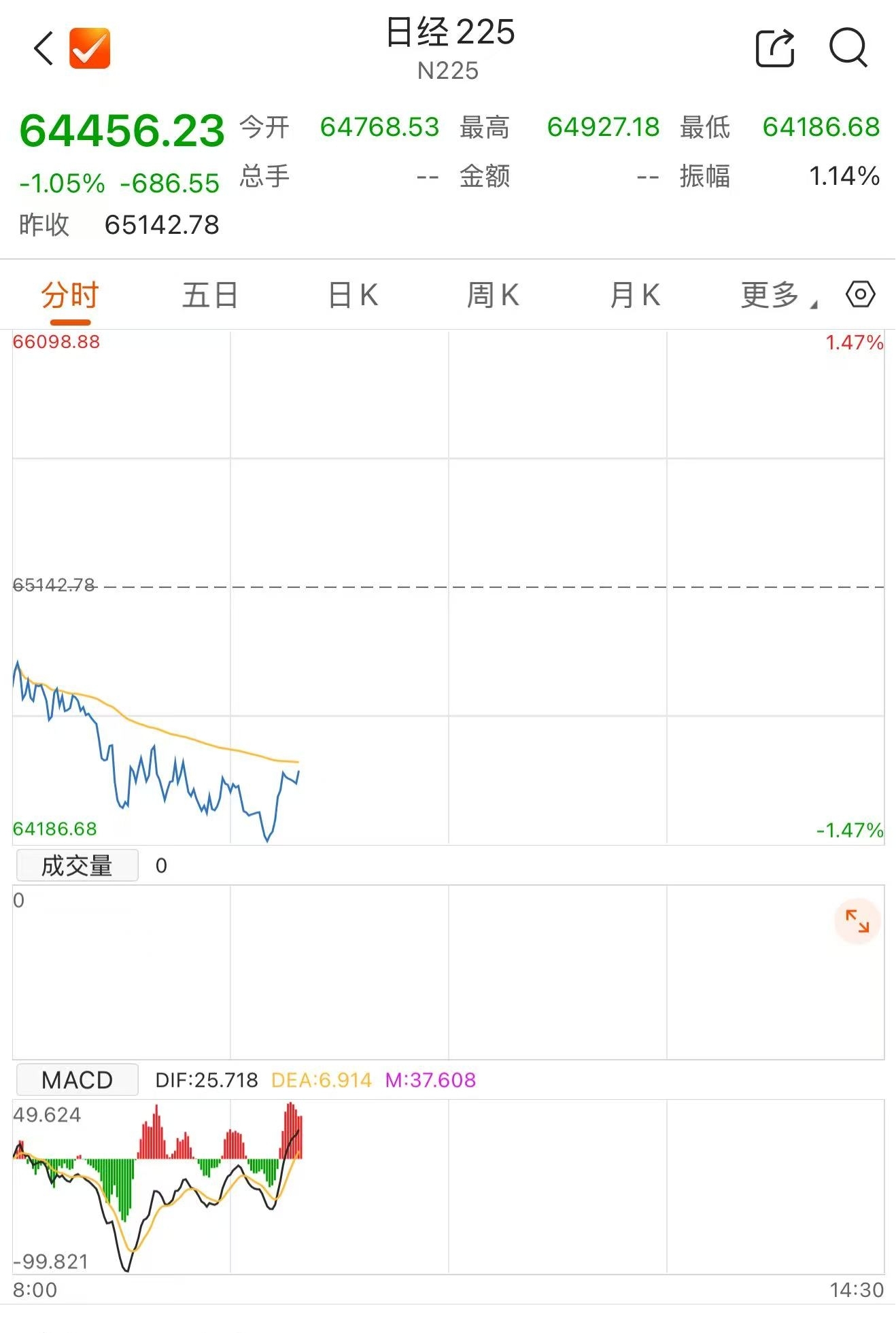Select the 分时 tab
The height and width of the screenshot is (1333, 896).
point(70,296)
